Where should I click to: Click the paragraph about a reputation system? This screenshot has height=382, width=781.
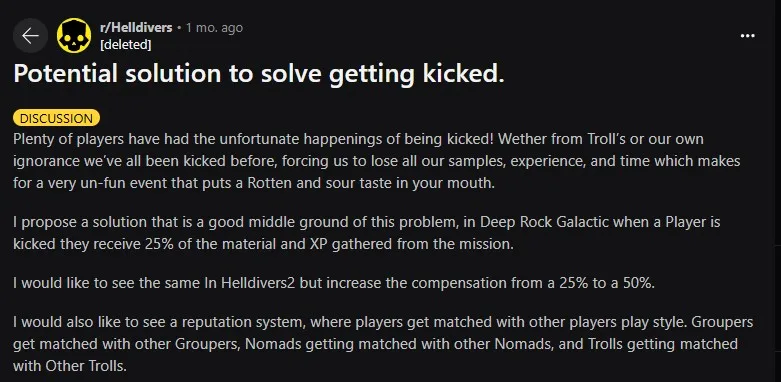(383, 344)
